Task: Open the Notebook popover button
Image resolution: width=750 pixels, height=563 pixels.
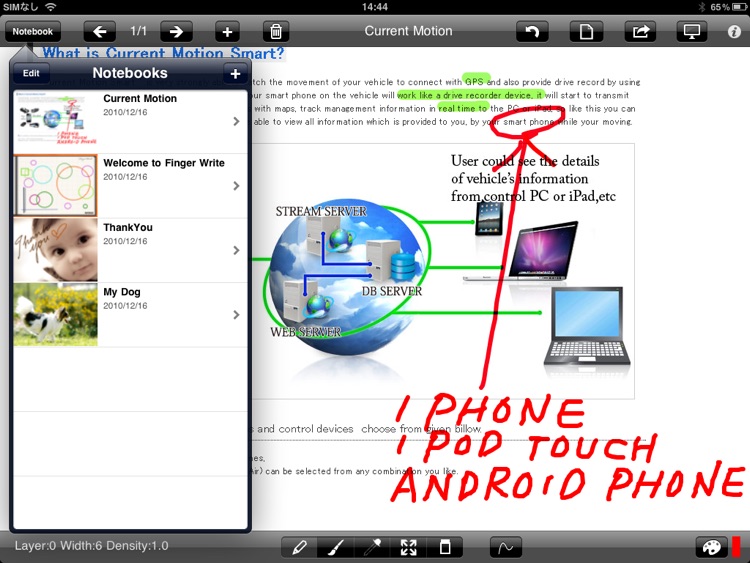Action: [33, 32]
